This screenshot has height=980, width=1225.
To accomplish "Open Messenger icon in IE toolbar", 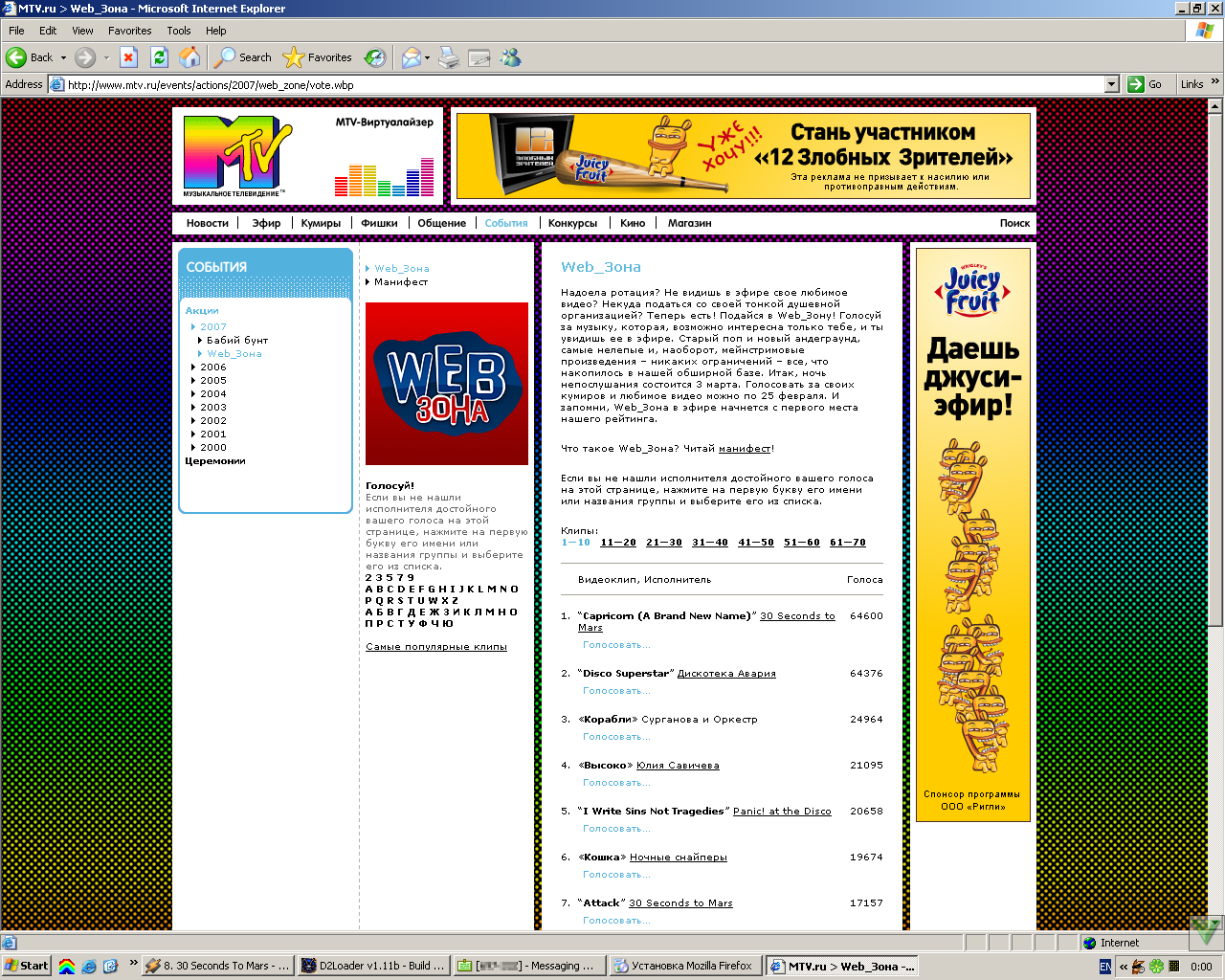I will pos(511,57).
